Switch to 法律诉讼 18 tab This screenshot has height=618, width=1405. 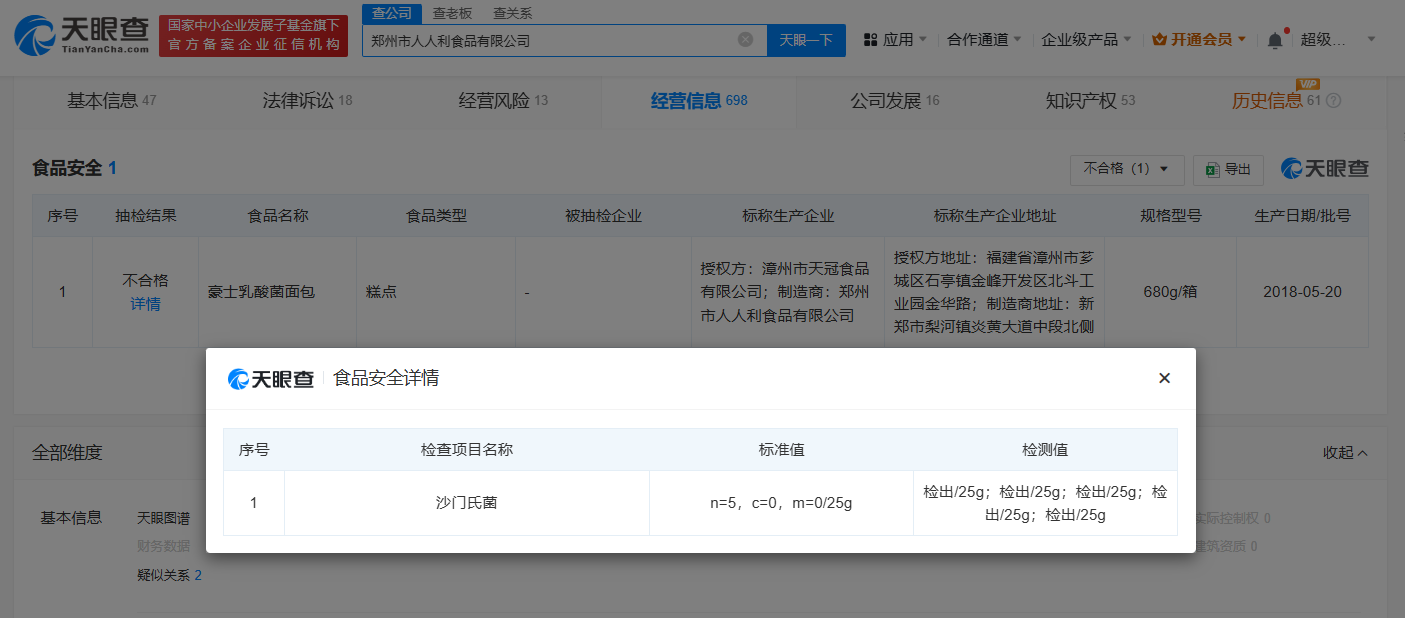pos(308,101)
